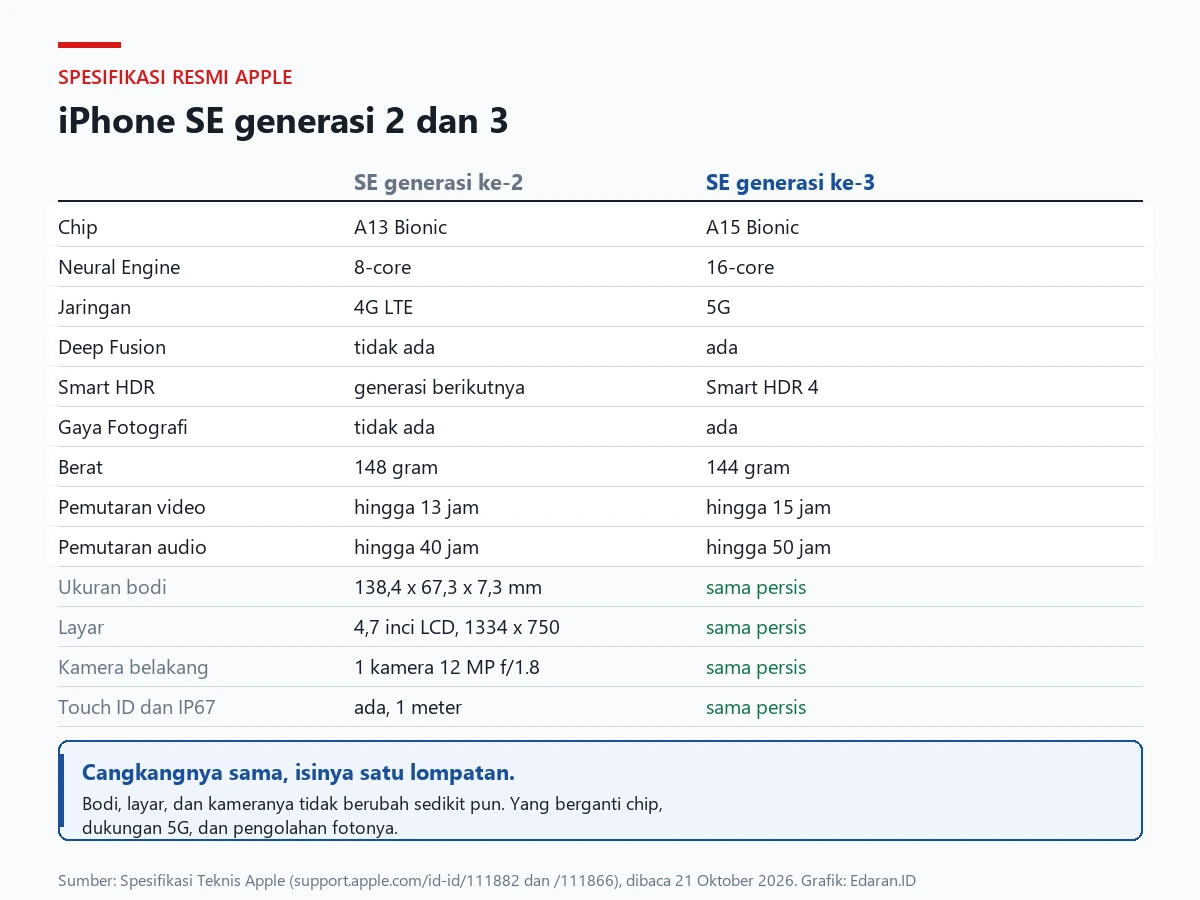The height and width of the screenshot is (900, 1200).
Task: Select the "Berat" row label
Action: [80, 467]
